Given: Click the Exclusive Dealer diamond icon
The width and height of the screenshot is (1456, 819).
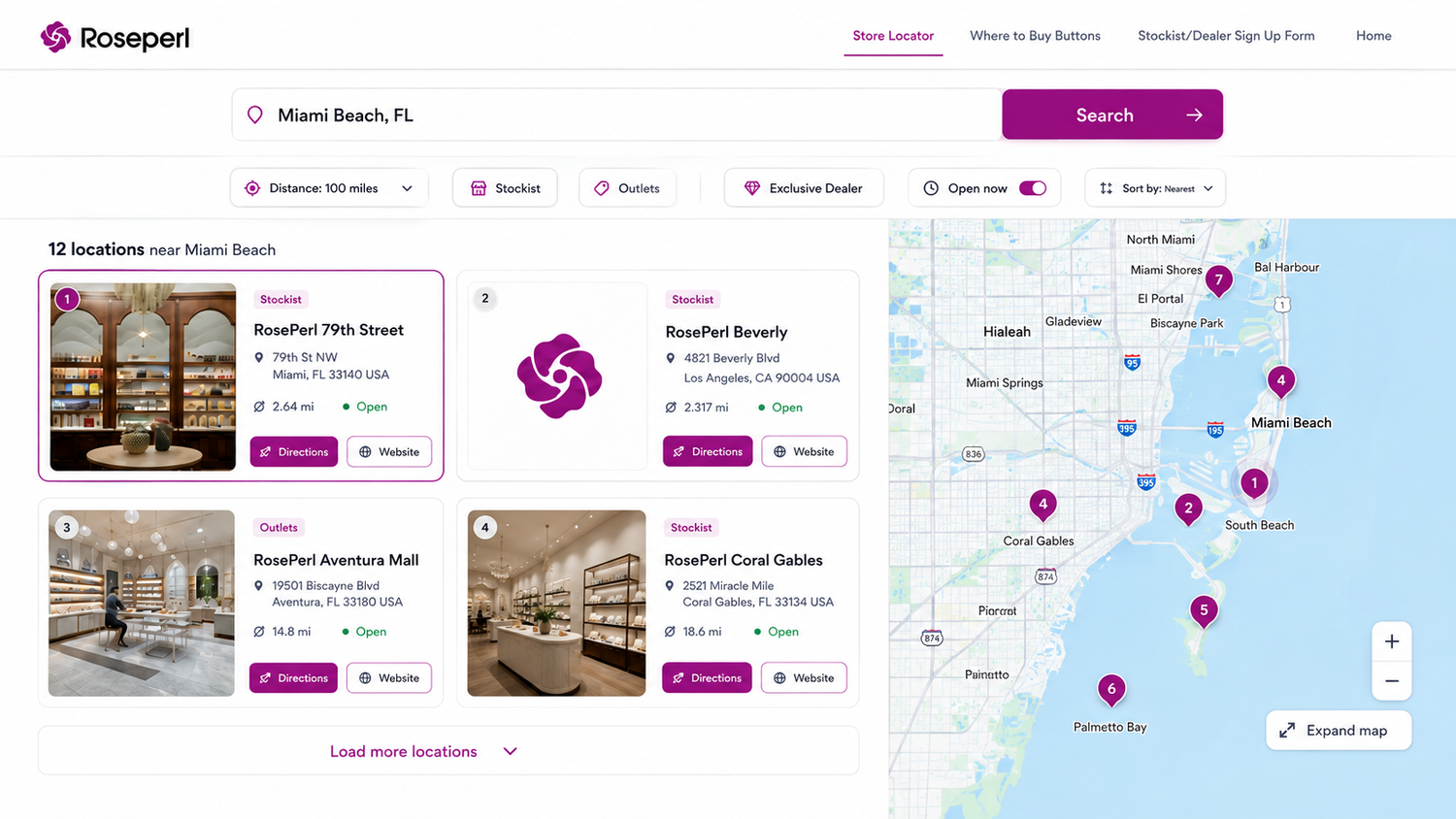Looking at the screenshot, I should pos(752,188).
